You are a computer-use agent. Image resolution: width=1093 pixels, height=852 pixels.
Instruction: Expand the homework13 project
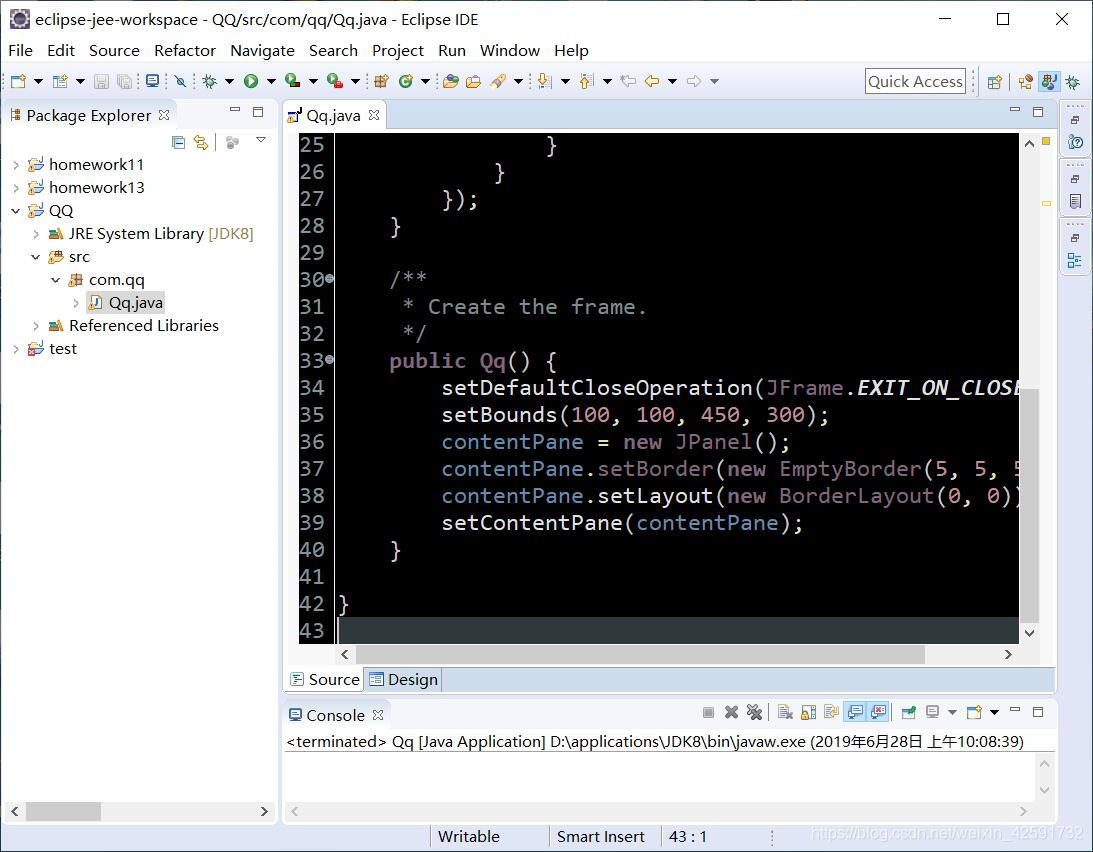click(x=16, y=188)
